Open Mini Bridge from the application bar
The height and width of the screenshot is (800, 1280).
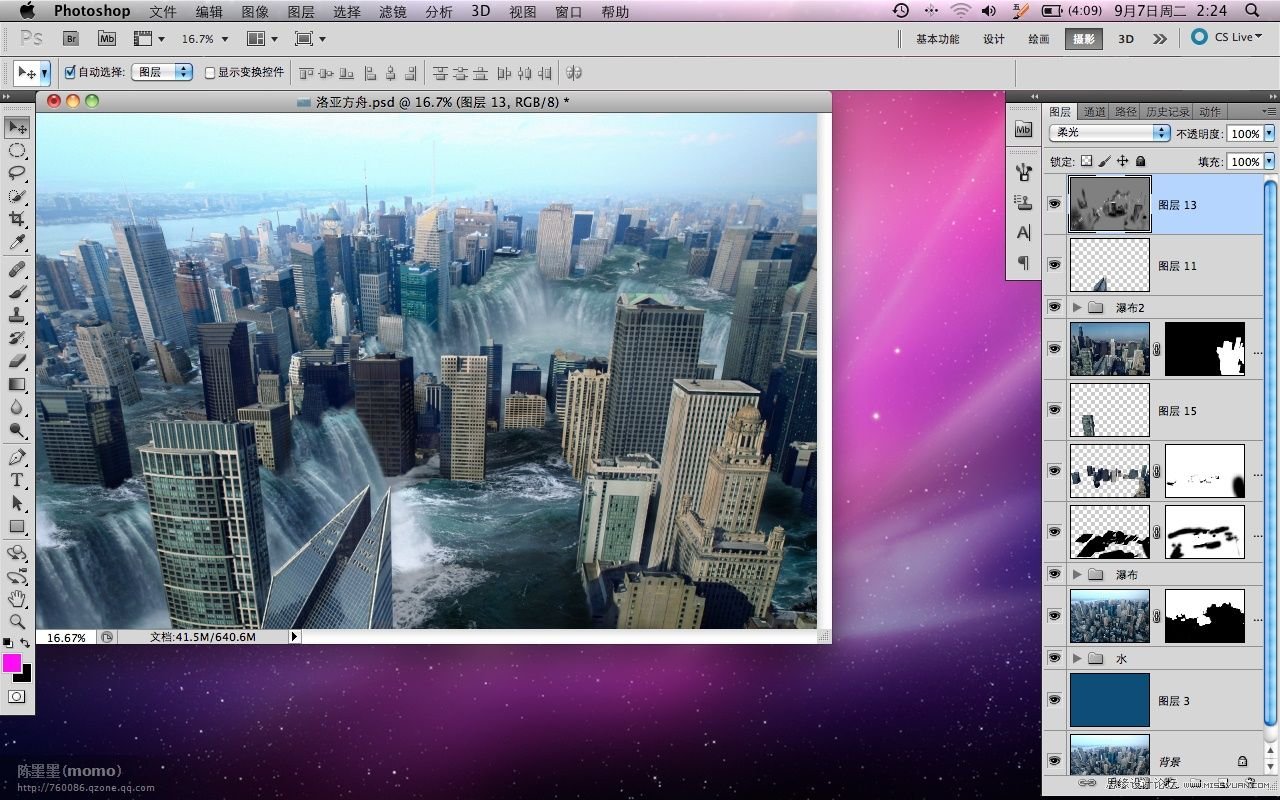click(107, 38)
